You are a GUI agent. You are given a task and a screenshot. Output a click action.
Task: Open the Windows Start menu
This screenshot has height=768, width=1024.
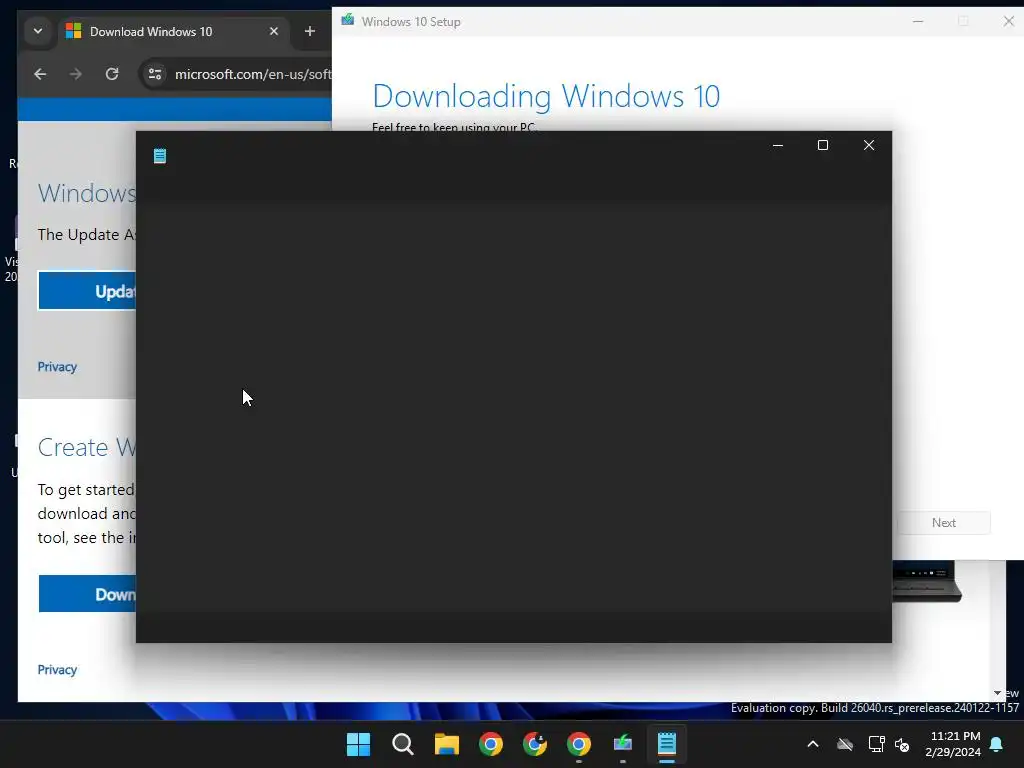pyautogui.click(x=358, y=744)
